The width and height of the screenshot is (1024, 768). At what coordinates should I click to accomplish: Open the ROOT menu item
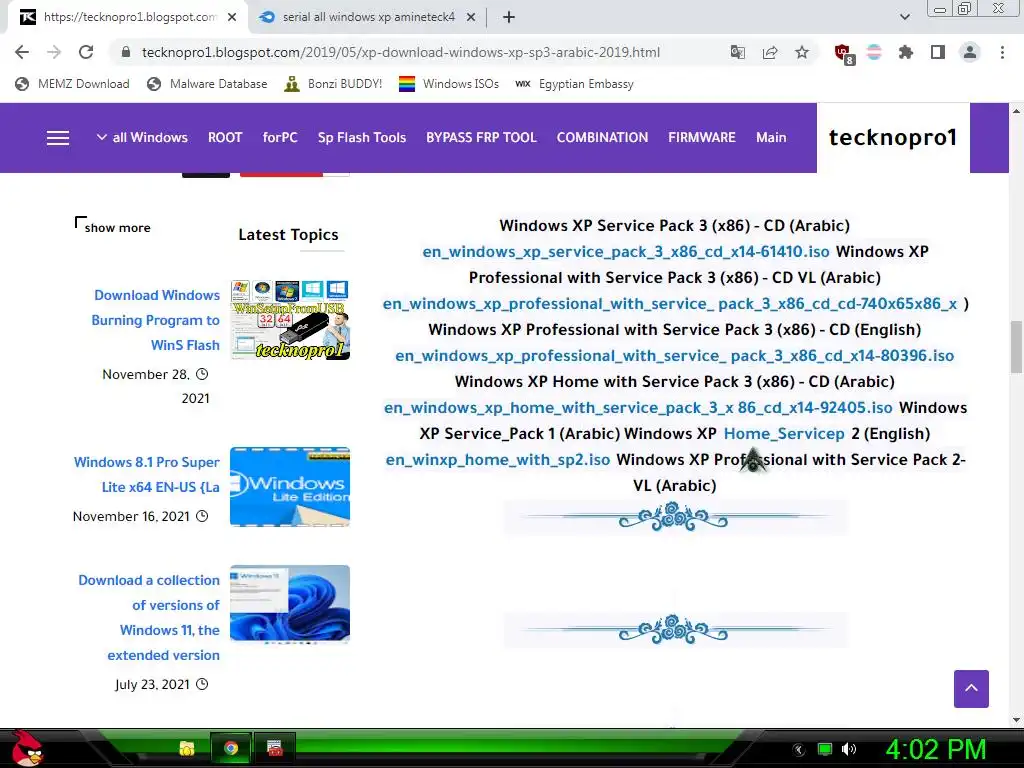click(x=225, y=137)
